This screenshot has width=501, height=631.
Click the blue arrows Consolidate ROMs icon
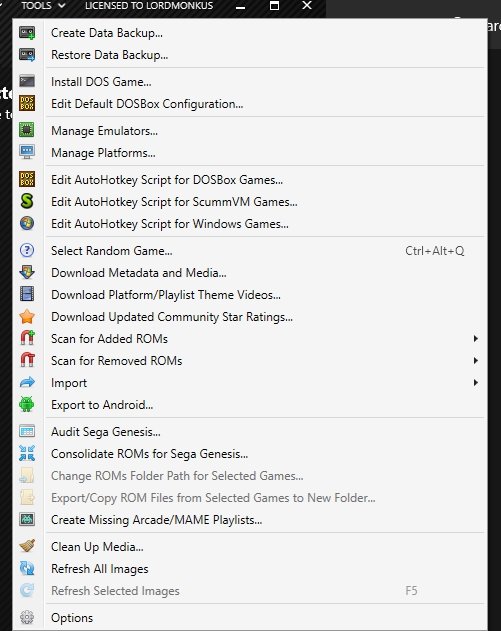[27, 453]
